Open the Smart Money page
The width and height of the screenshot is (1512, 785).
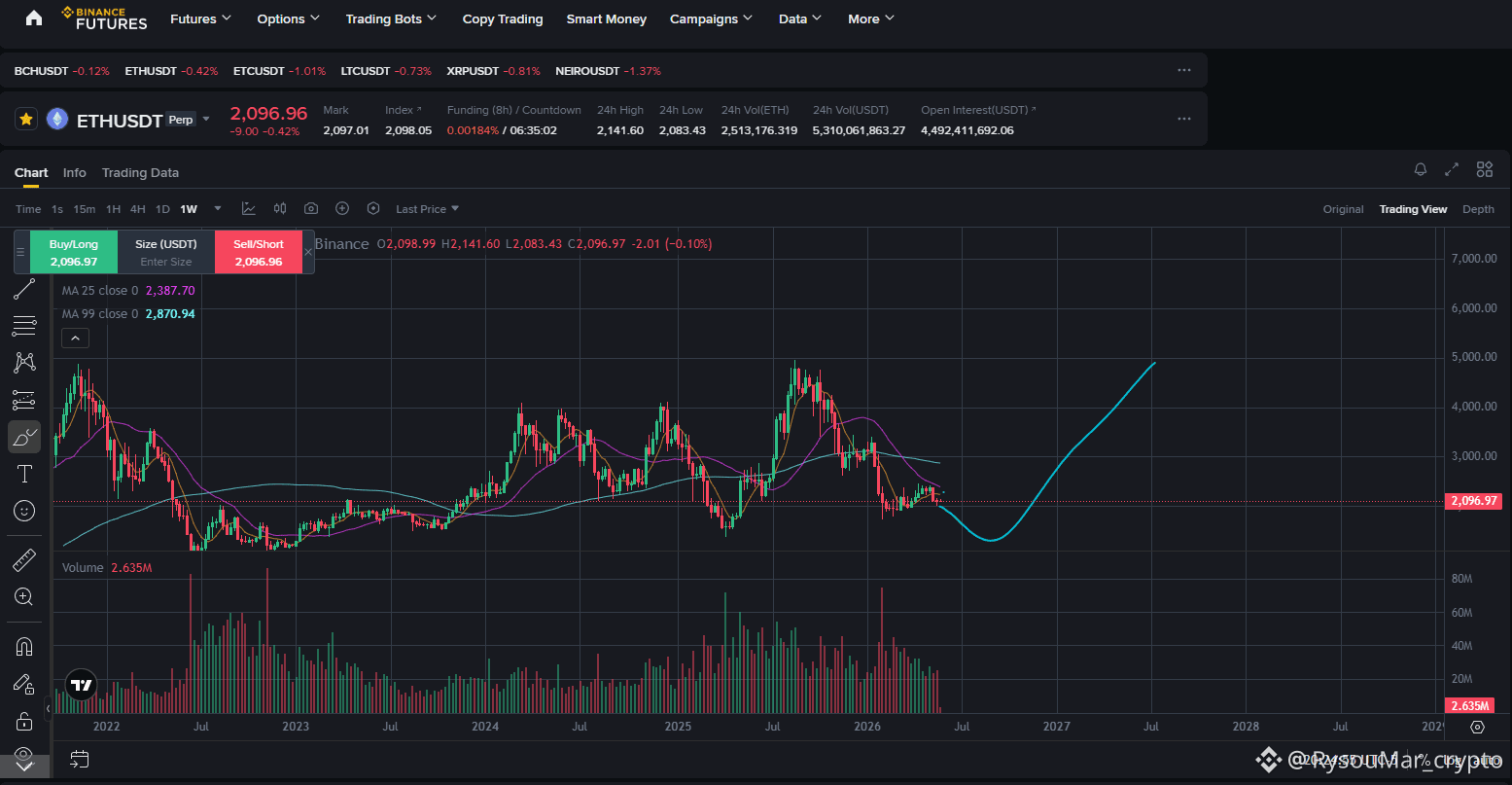coord(607,18)
